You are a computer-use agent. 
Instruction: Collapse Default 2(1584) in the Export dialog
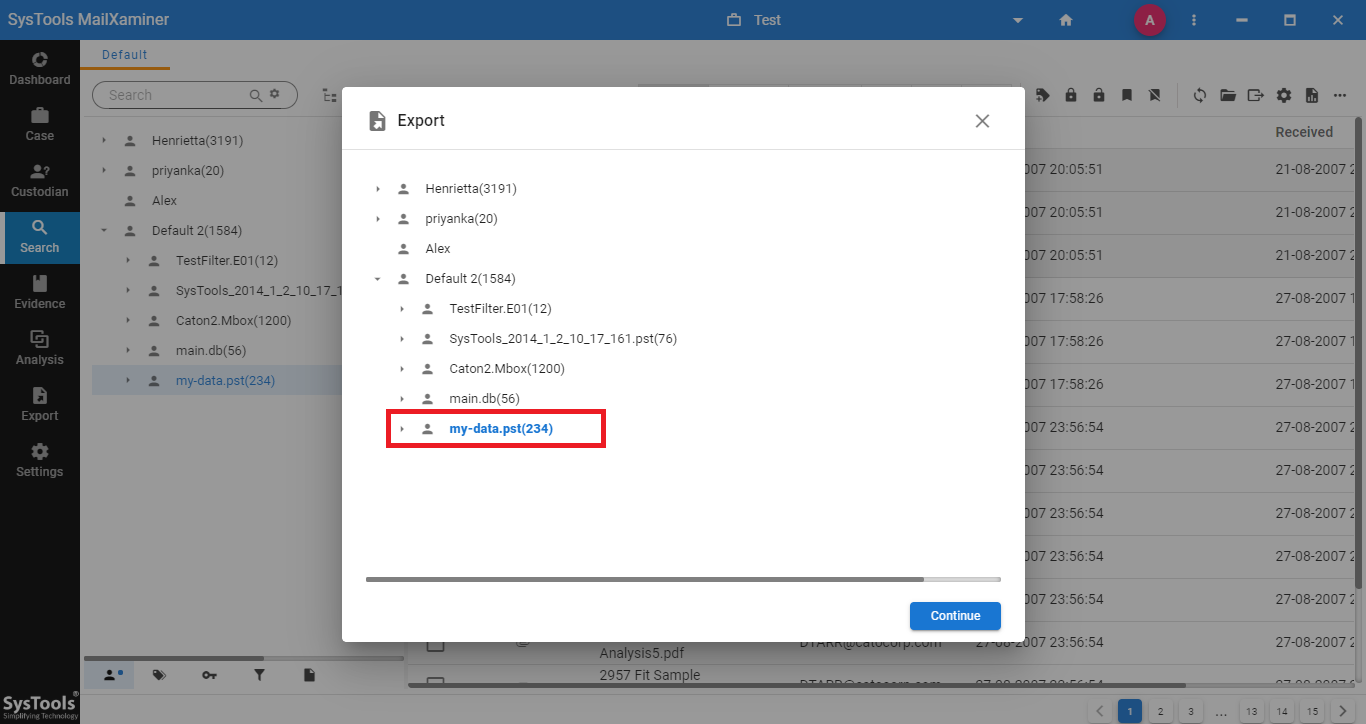click(x=378, y=279)
